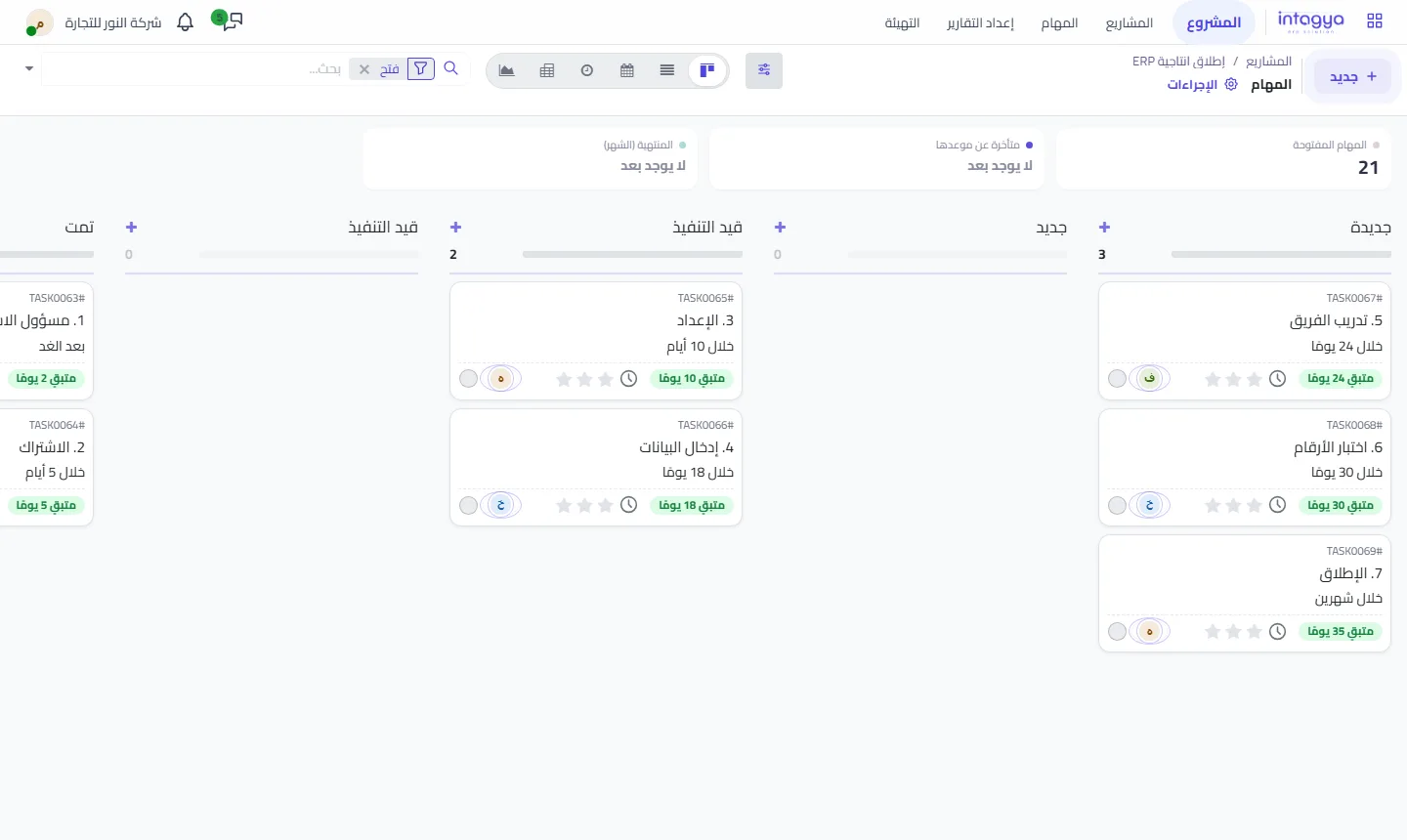Viewport: 1407px width, 840px height.
Task: Click the search magnifier icon
Action: click(451, 68)
